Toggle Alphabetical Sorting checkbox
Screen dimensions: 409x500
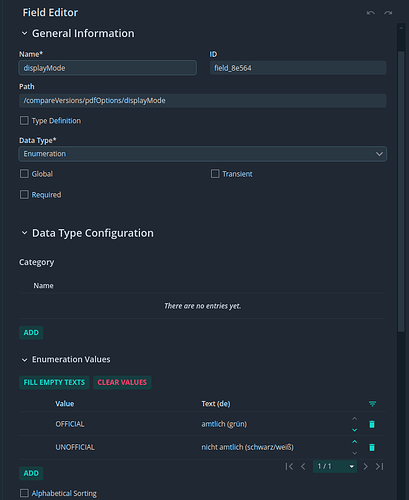[24, 493]
